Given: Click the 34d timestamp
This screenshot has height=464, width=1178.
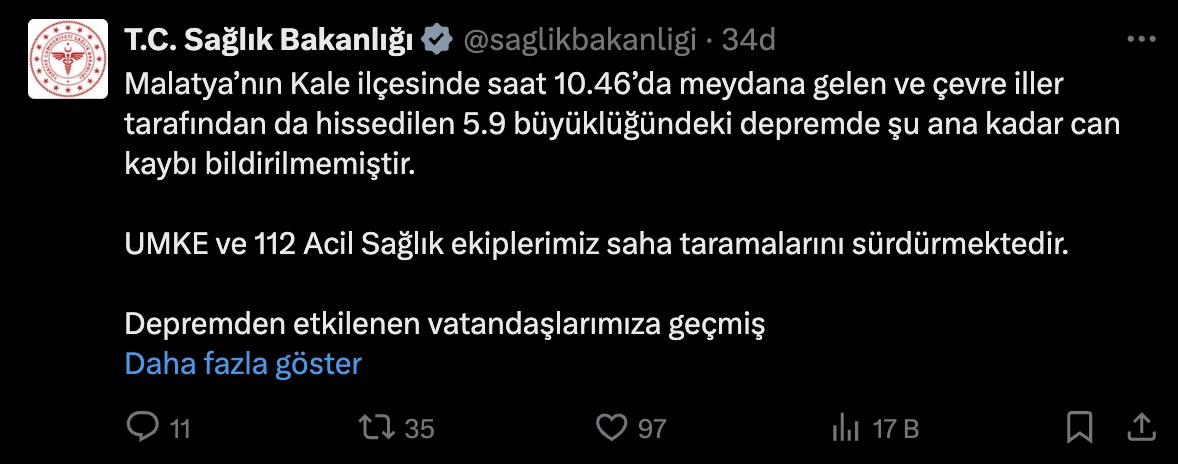Looking at the screenshot, I should [x=749, y=39].
